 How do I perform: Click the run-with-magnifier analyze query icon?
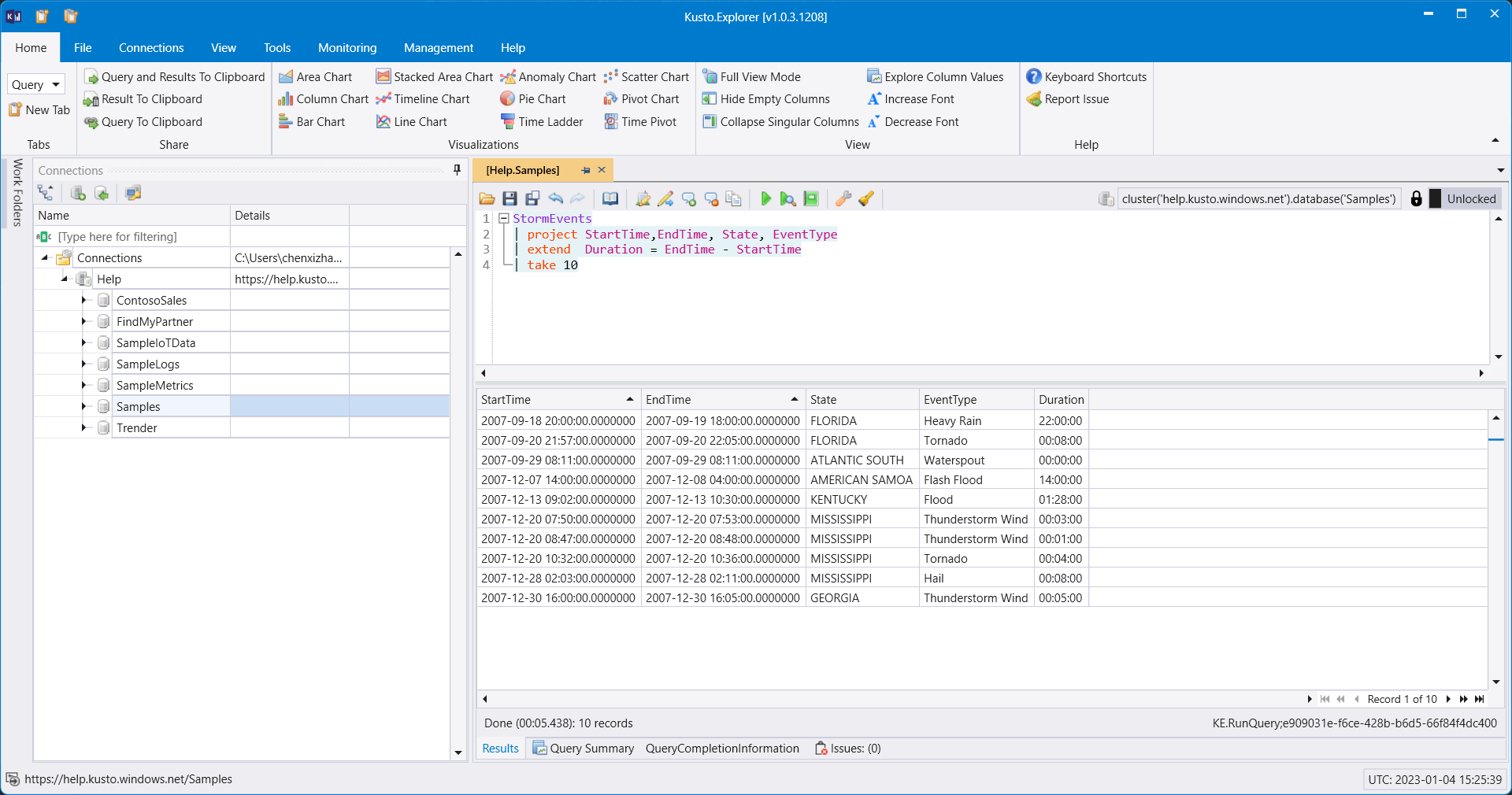click(x=787, y=199)
